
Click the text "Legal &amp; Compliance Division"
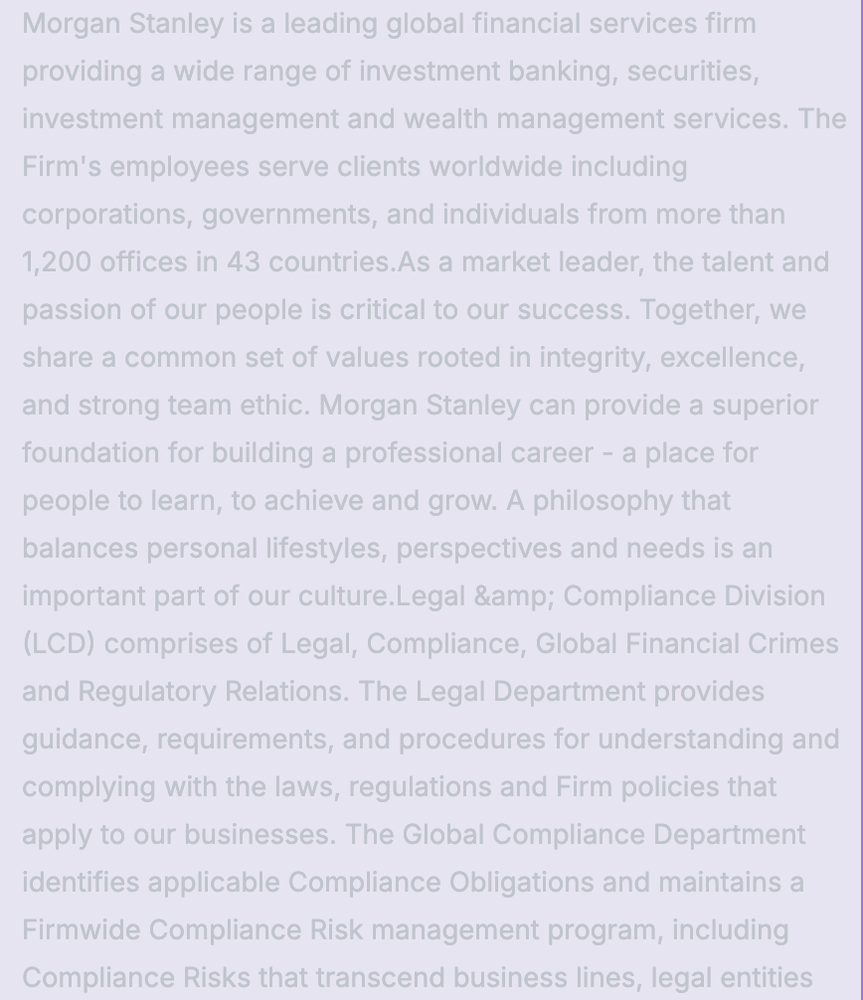click(610, 596)
